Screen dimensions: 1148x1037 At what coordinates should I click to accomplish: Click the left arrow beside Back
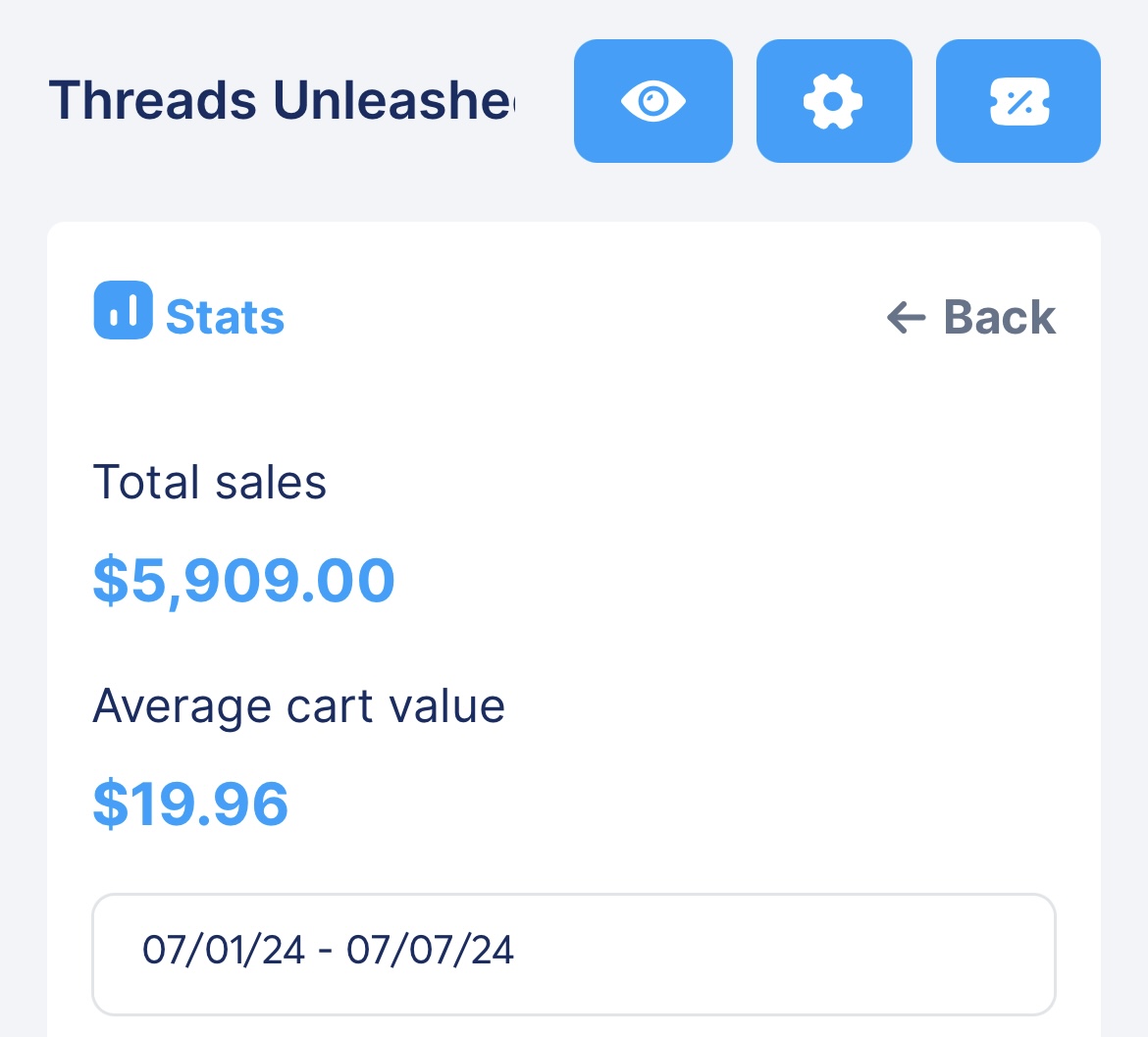906,318
